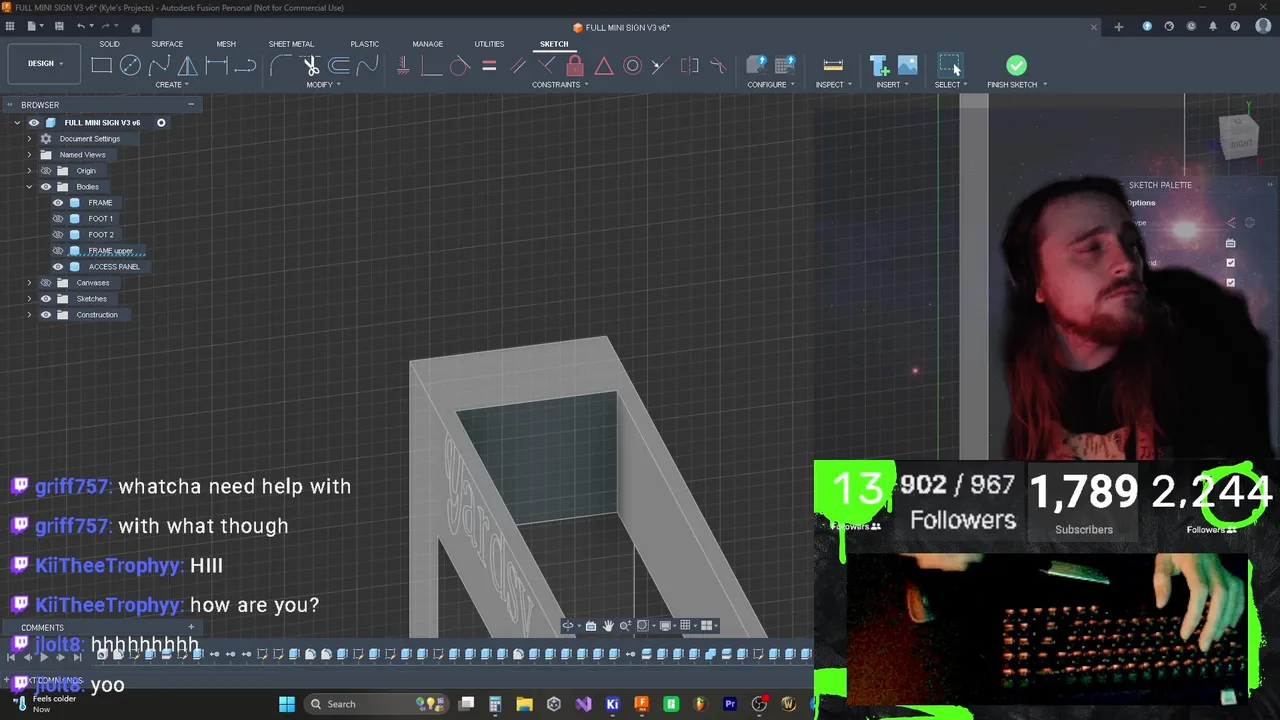Click the Insert Text icon
Viewport: 1280px width, 720px height.
coord(880,66)
